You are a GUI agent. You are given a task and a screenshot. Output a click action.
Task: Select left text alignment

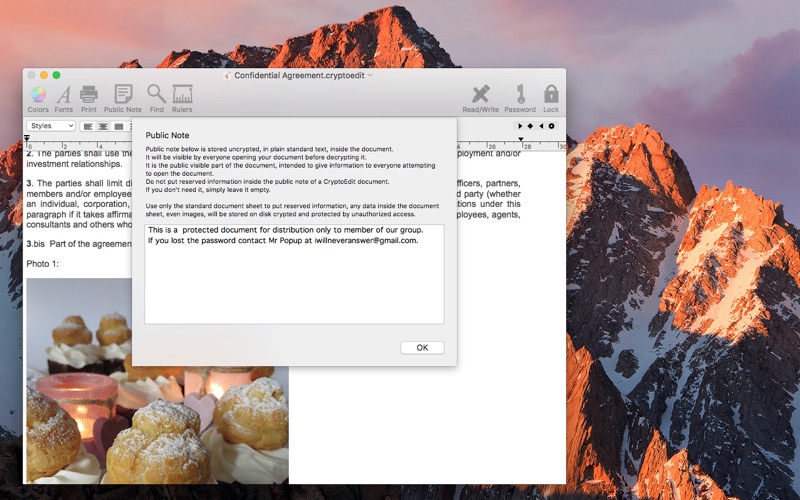88,126
